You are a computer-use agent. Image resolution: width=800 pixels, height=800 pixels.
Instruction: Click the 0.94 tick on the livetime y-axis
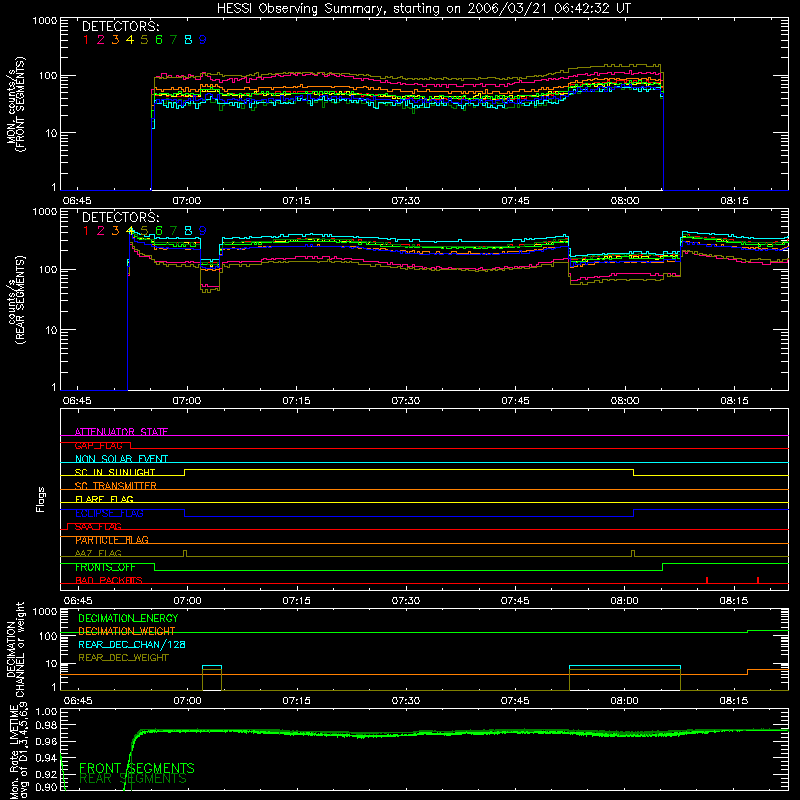[x=46, y=758]
